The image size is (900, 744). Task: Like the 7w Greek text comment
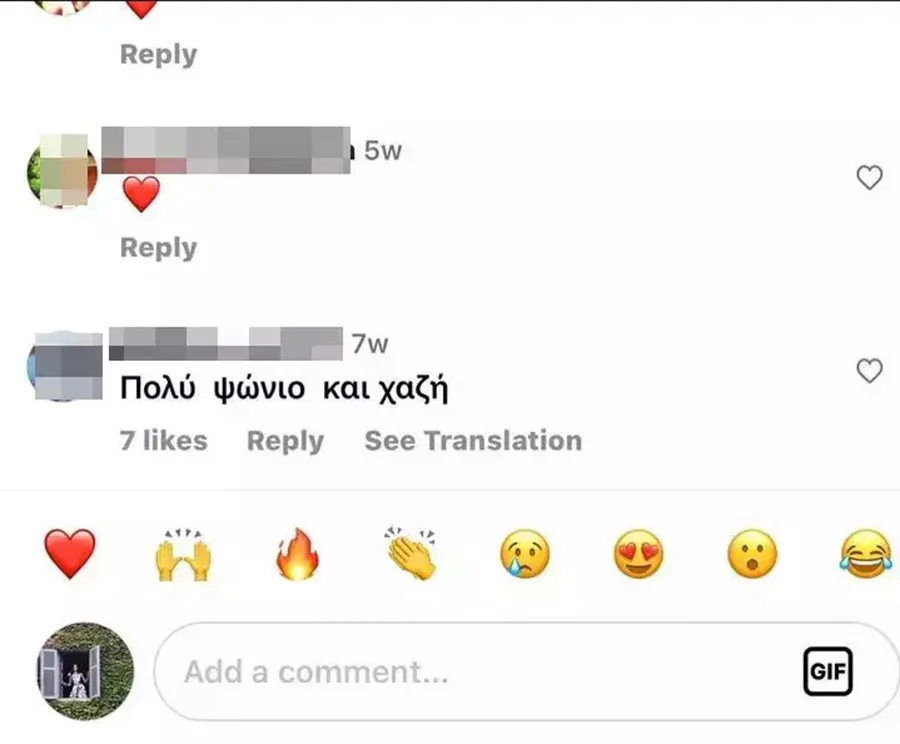(870, 371)
